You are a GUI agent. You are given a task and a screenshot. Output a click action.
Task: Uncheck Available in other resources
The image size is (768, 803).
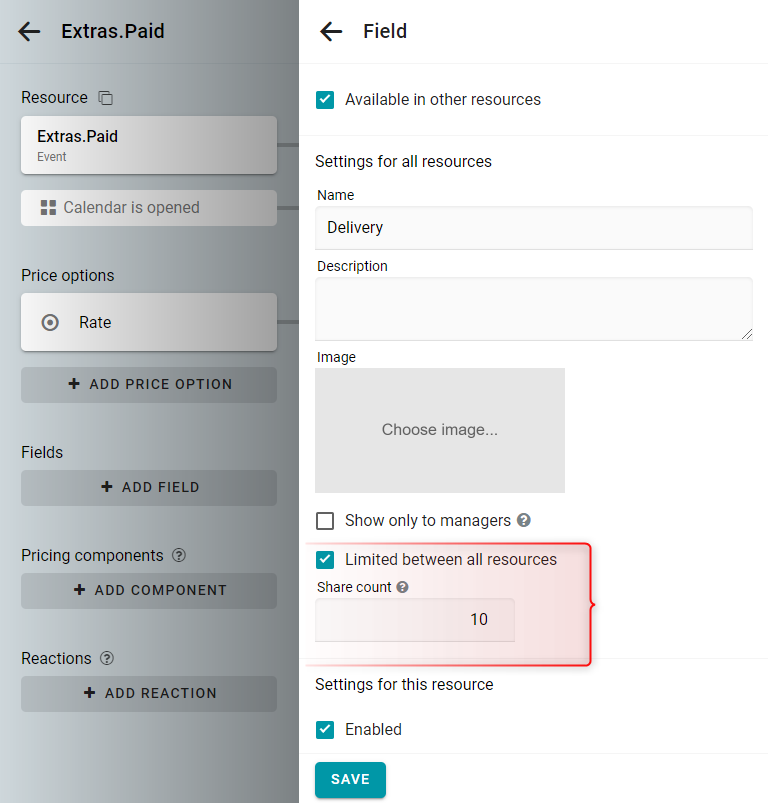(x=325, y=99)
